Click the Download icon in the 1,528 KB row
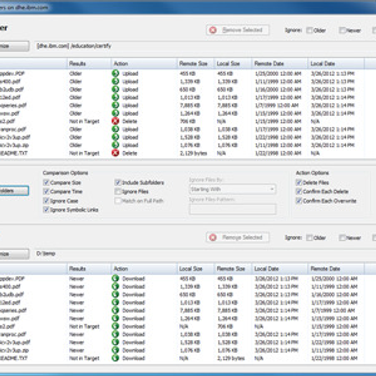 click(115, 342)
